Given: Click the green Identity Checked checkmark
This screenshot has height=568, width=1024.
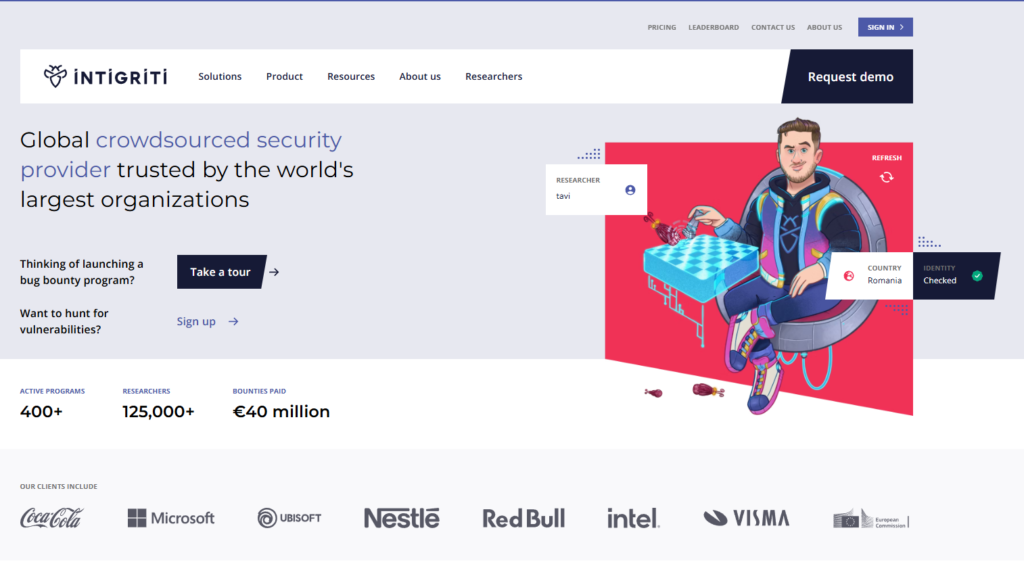Looking at the screenshot, I should pyautogui.click(x=977, y=276).
